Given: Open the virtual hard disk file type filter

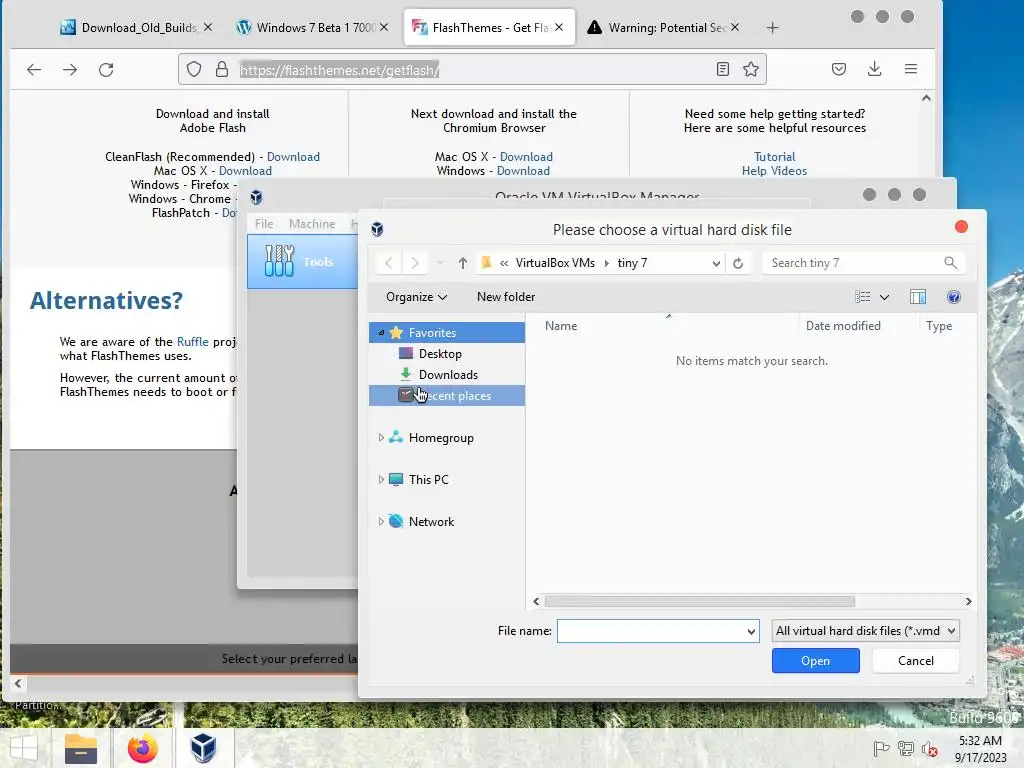Looking at the screenshot, I should 865,631.
